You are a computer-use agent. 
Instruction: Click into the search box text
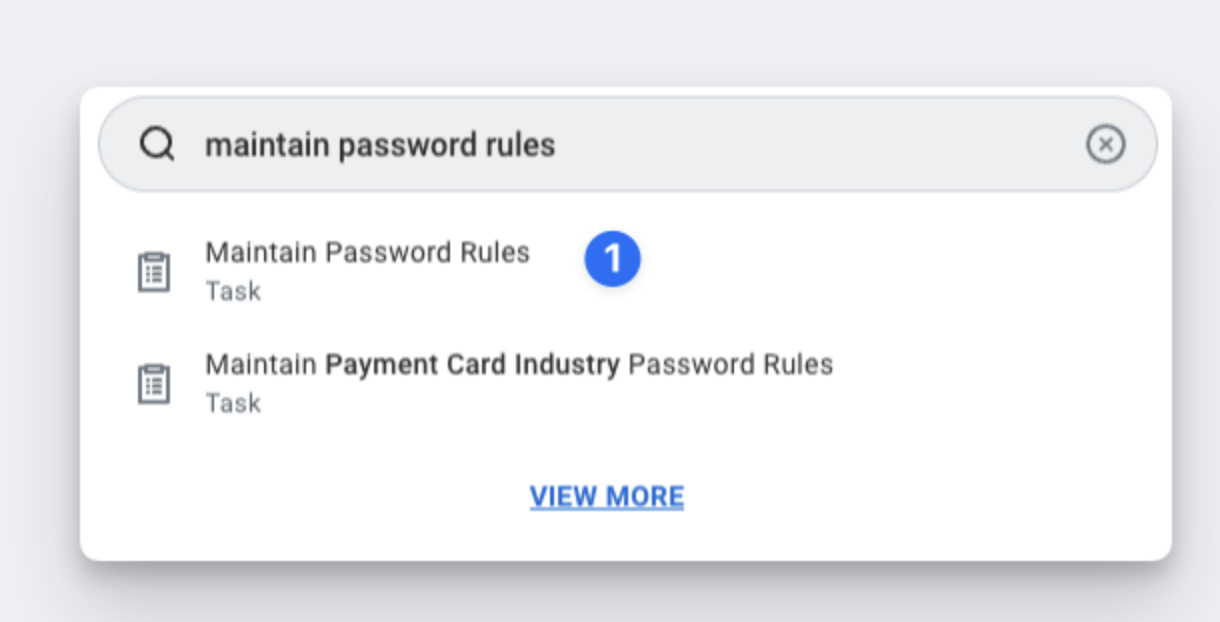click(380, 146)
